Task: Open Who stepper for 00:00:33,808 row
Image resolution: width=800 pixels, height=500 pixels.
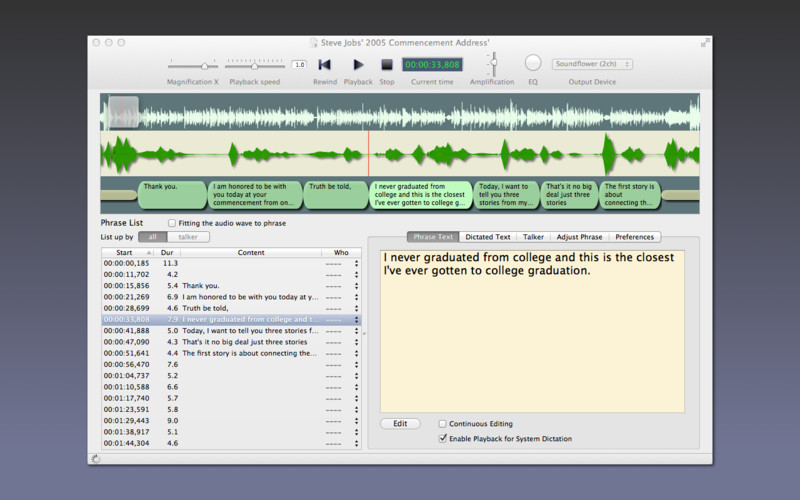Action: coord(356,319)
